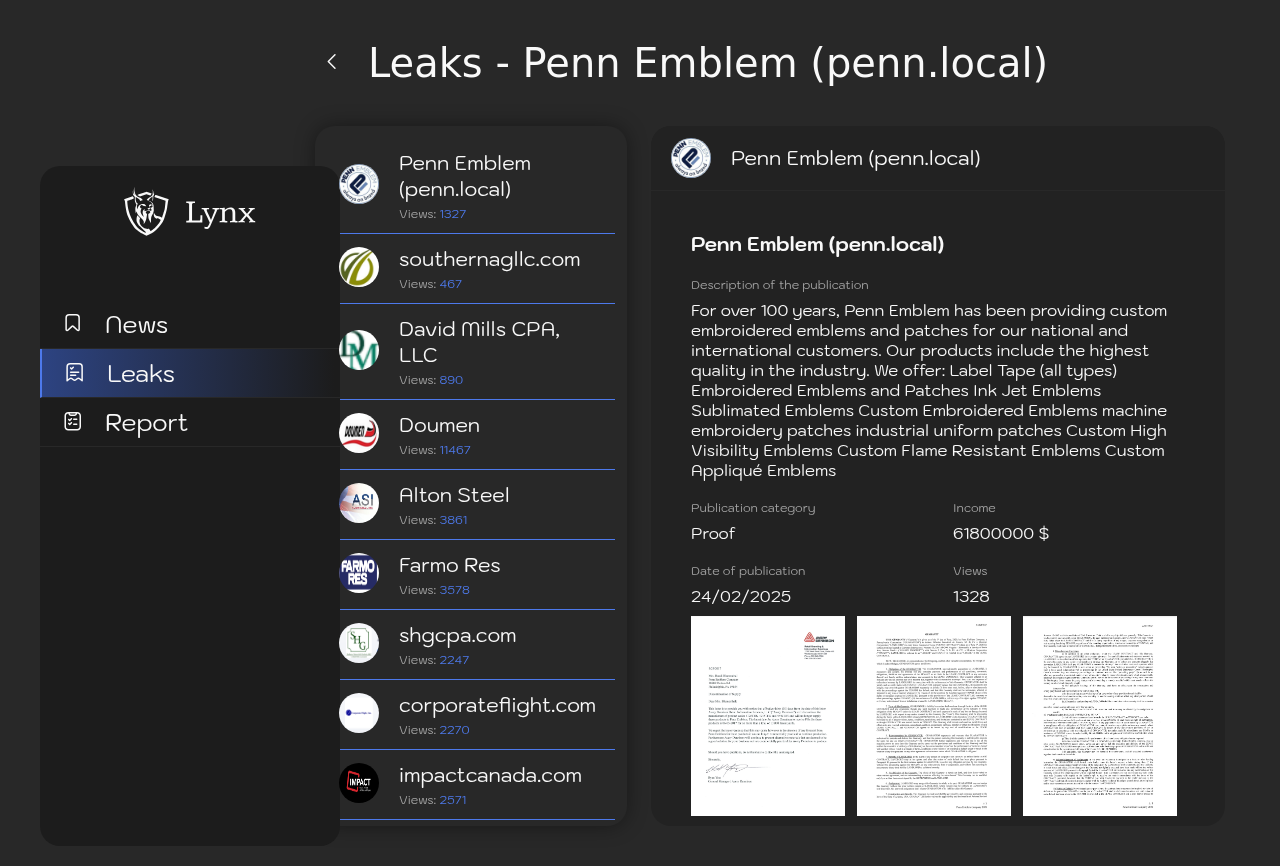The height and width of the screenshot is (866, 1280).
Task: Click the page title Leaks - Penn Emblem
Action: [708, 63]
